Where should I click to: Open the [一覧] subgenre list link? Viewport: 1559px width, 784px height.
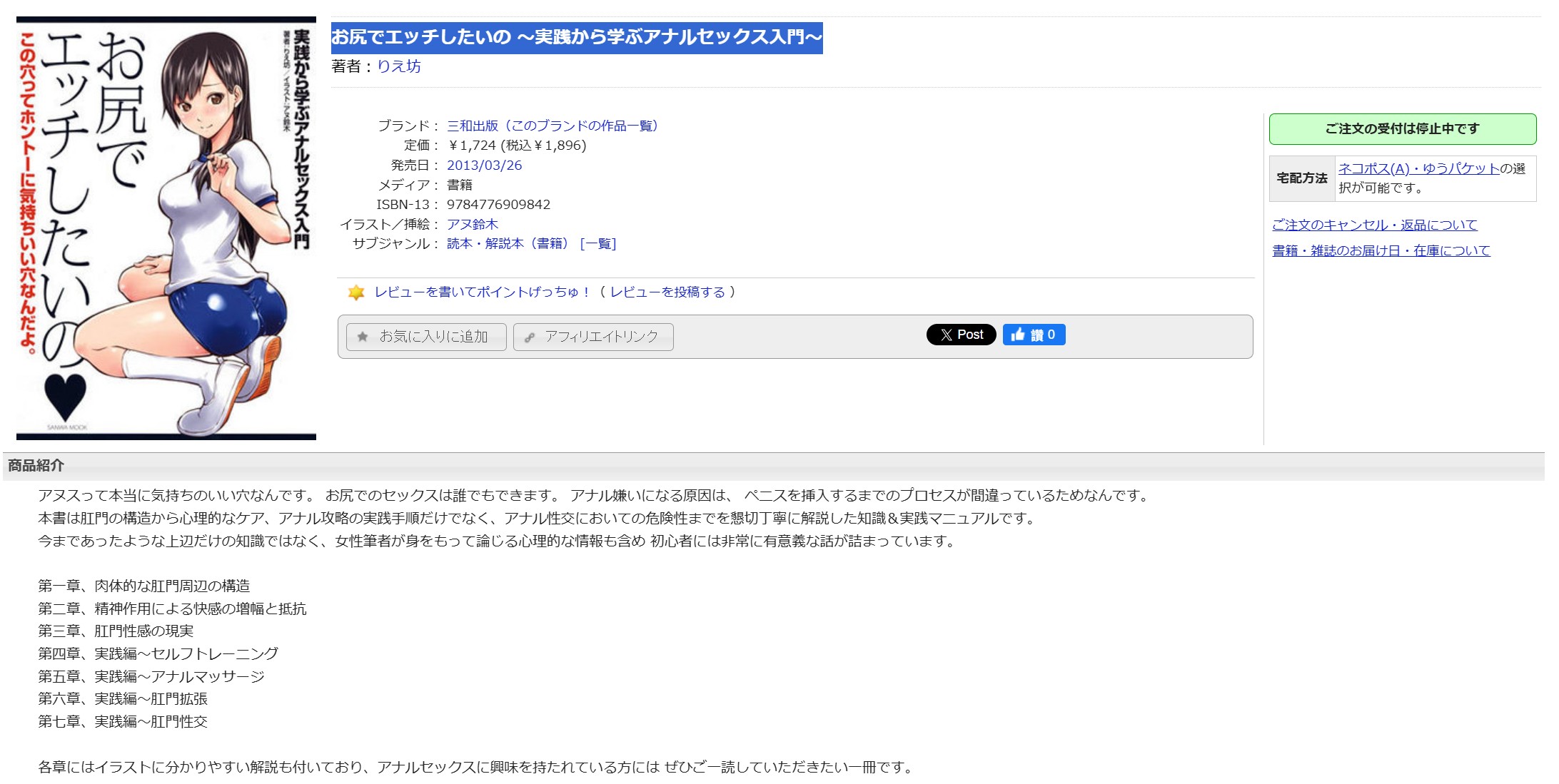[598, 243]
